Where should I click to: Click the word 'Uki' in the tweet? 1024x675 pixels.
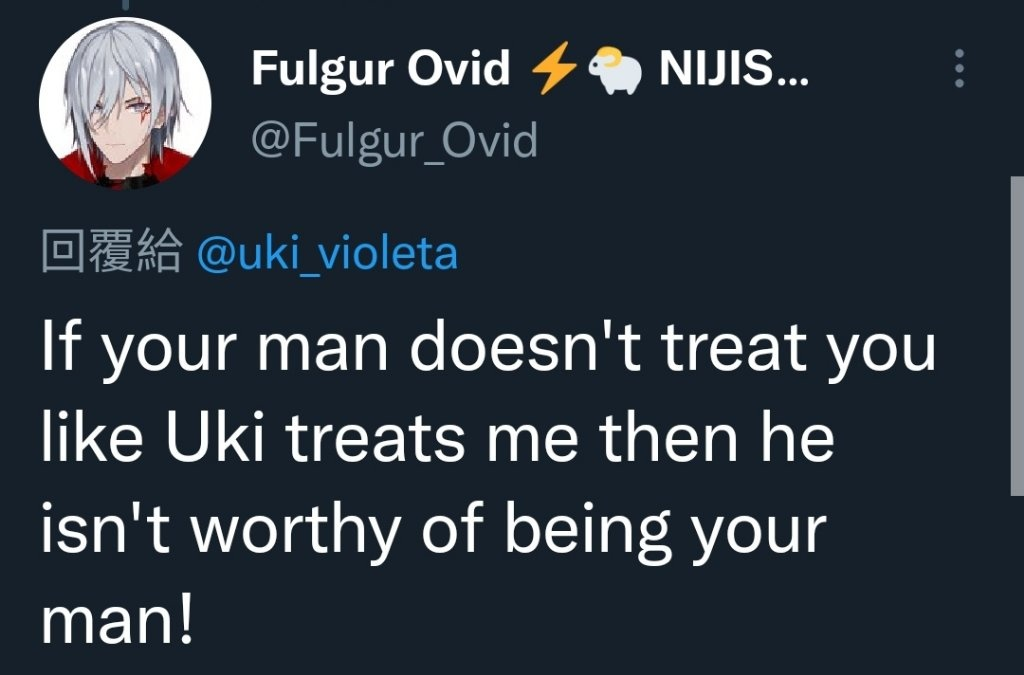coord(215,437)
